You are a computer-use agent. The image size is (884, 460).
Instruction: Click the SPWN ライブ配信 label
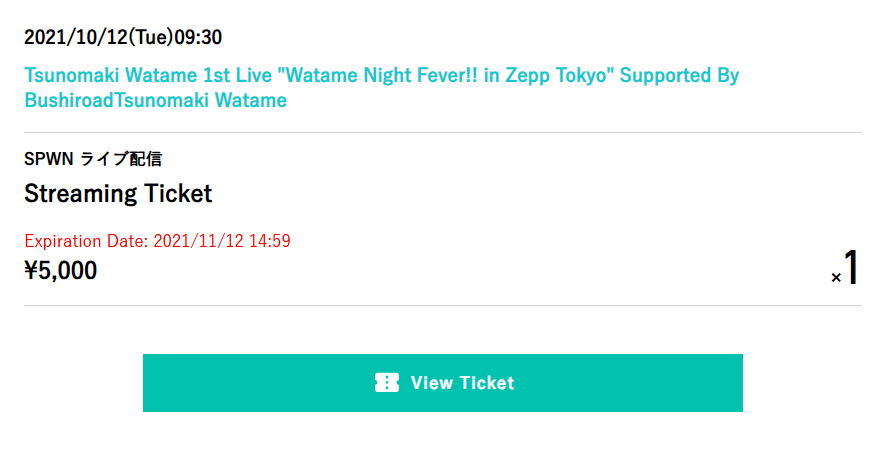click(x=93, y=159)
